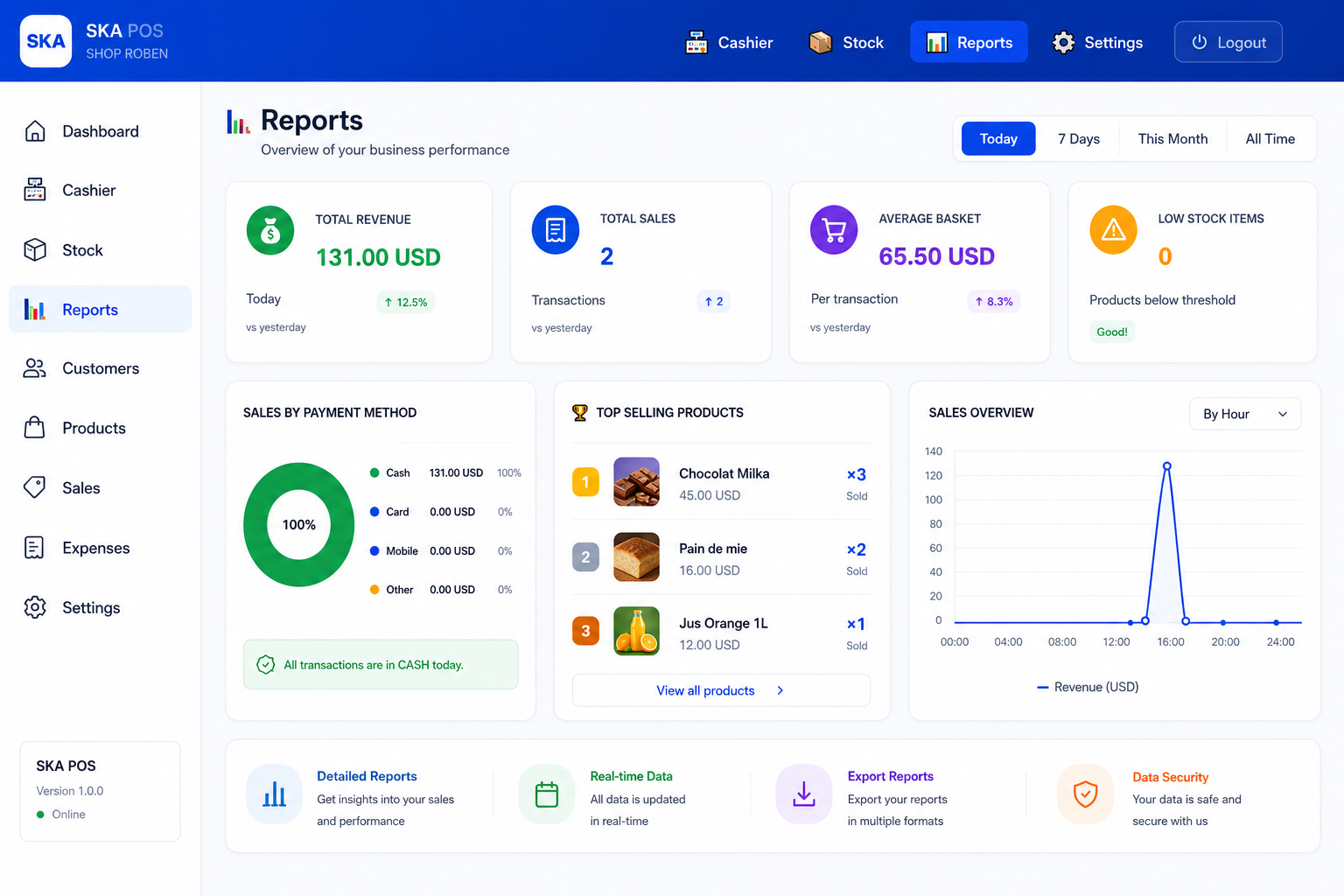Click the Data Security shield icon
The image size is (1344, 896).
coord(1086,794)
